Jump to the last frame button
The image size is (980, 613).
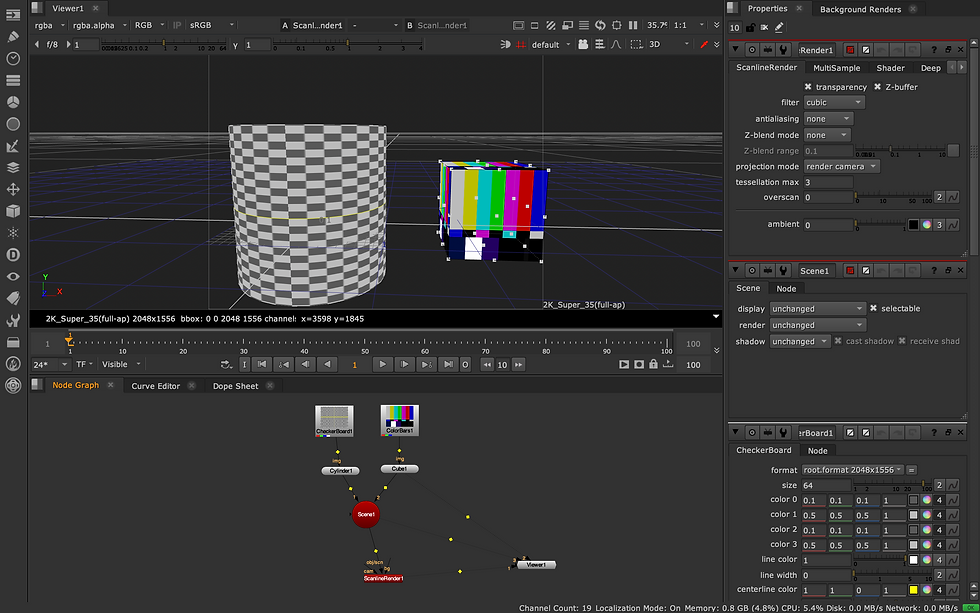[448, 364]
